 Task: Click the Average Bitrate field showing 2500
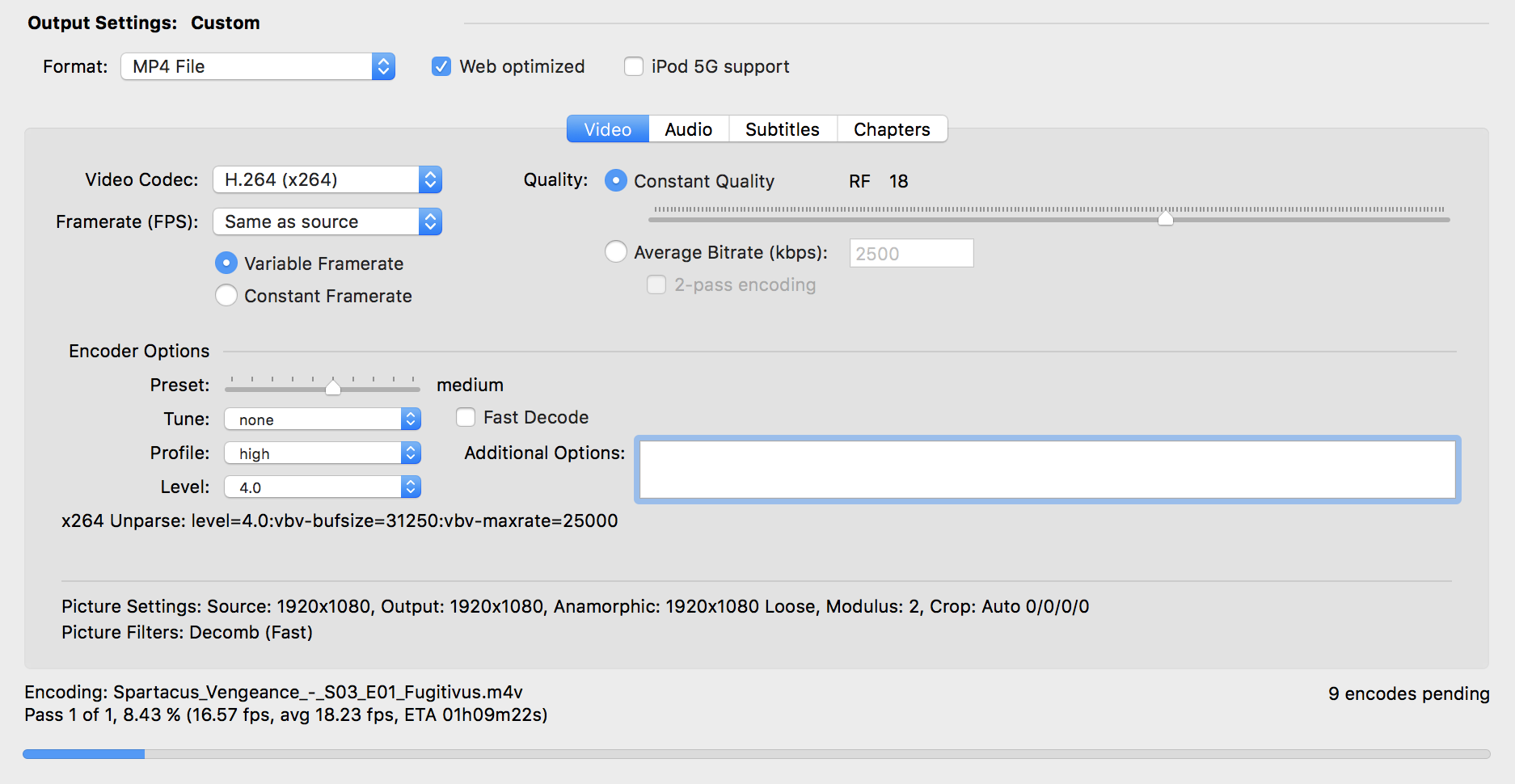click(912, 253)
